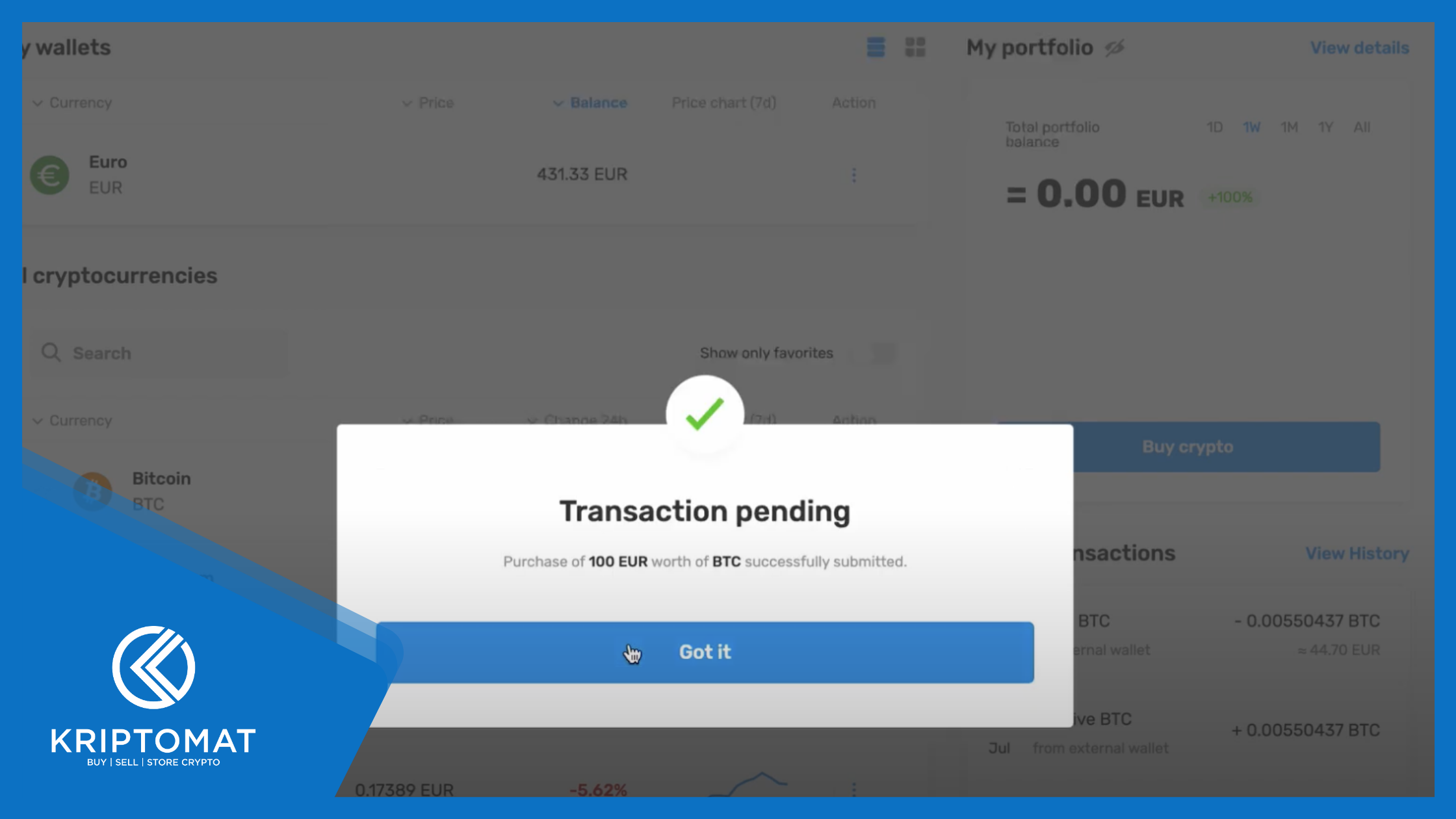Click the three-dot action menu icon

coord(854,175)
